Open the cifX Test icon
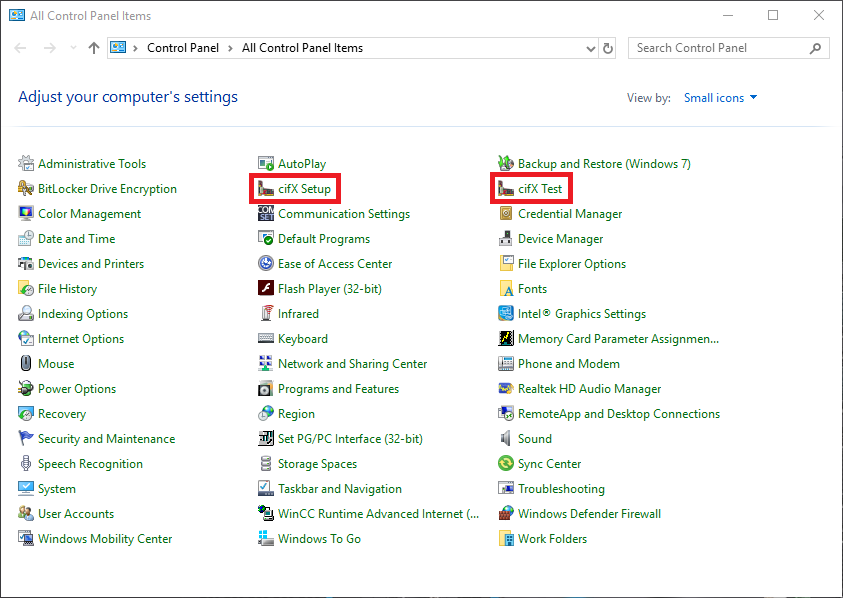Image resolution: width=843 pixels, height=598 pixels. tap(506, 189)
